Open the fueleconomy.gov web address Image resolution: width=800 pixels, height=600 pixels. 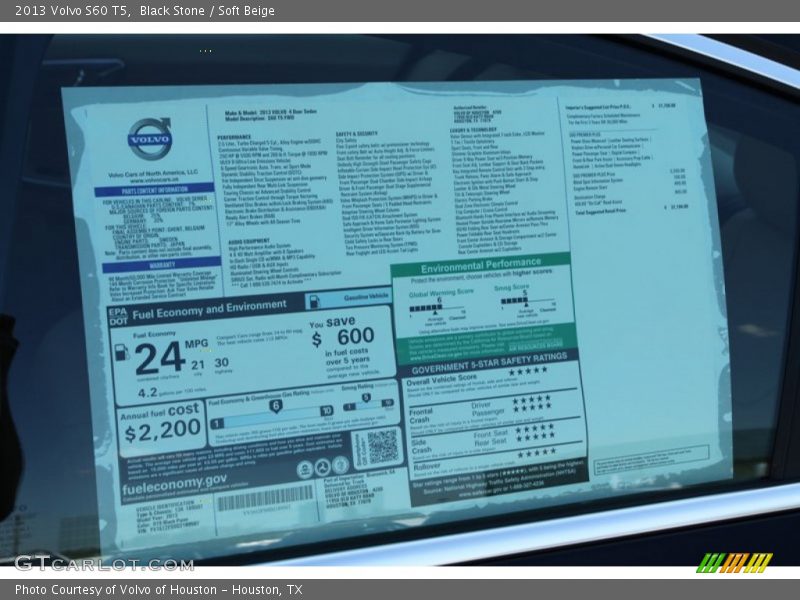pyautogui.click(x=174, y=484)
